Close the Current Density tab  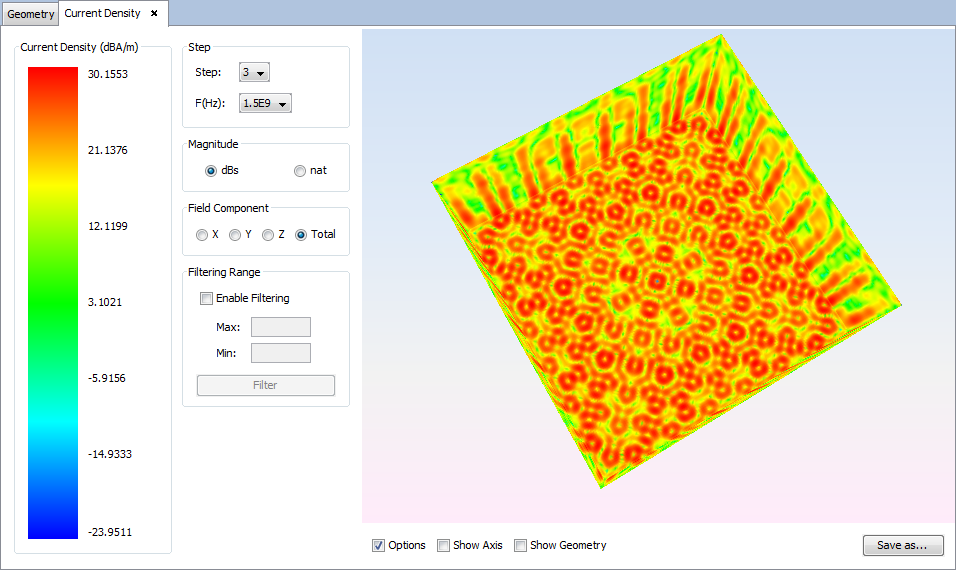tap(154, 14)
